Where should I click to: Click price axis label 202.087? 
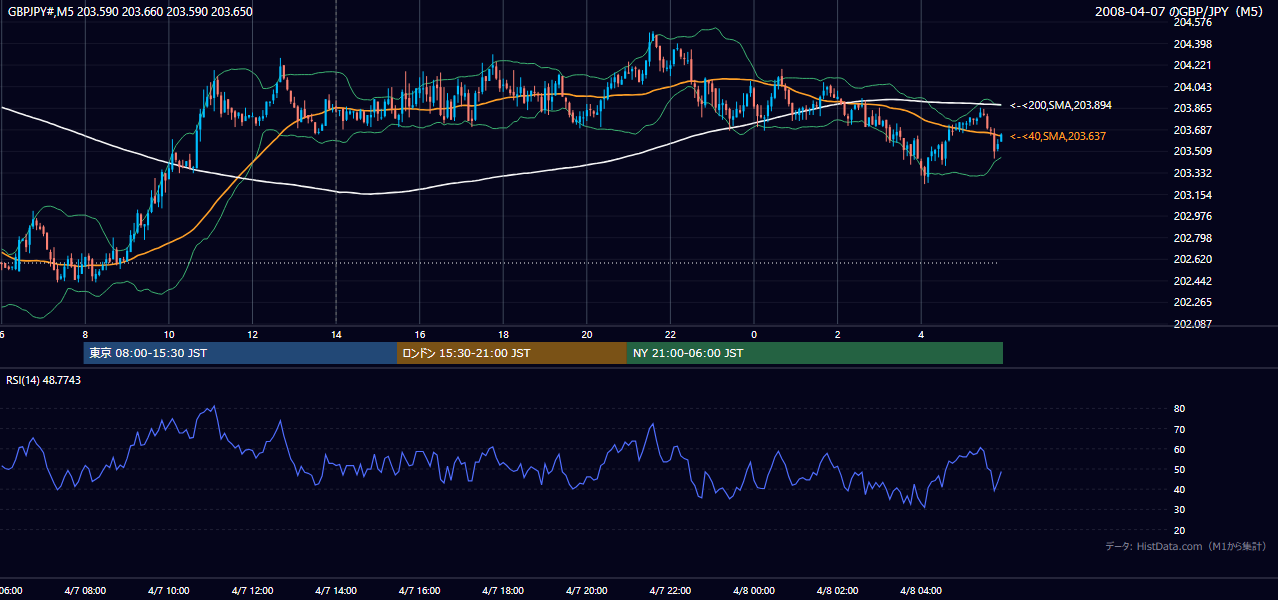point(1192,324)
